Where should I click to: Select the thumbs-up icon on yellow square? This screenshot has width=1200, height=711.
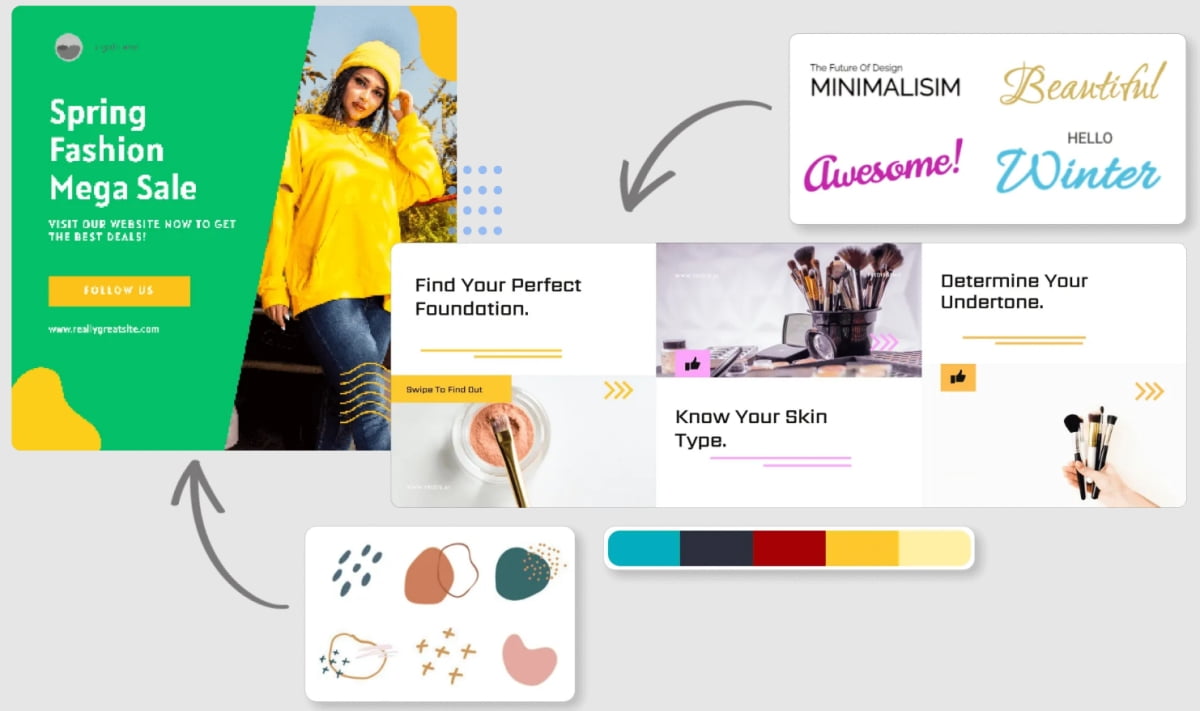[958, 378]
